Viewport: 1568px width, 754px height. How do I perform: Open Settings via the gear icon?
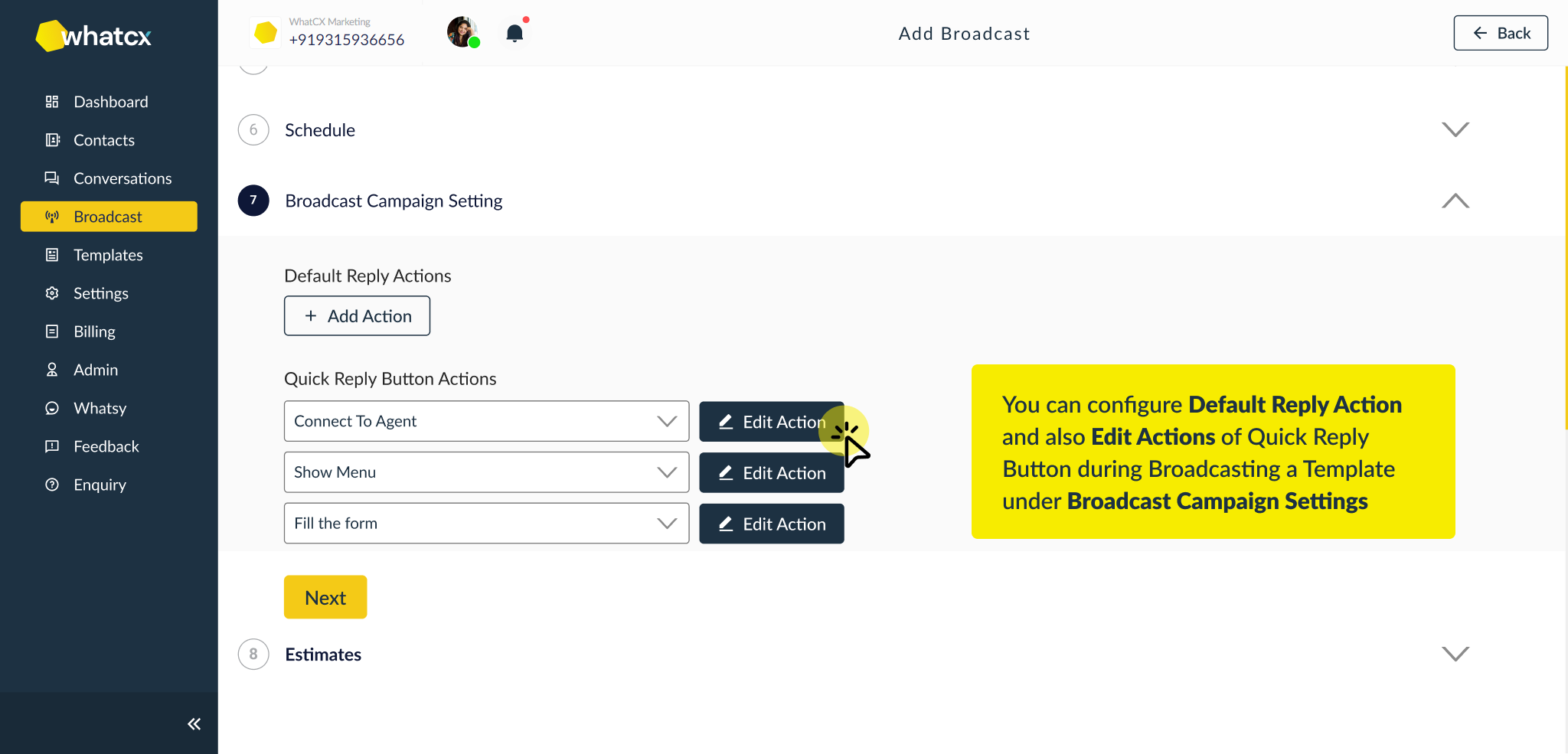[x=52, y=292]
